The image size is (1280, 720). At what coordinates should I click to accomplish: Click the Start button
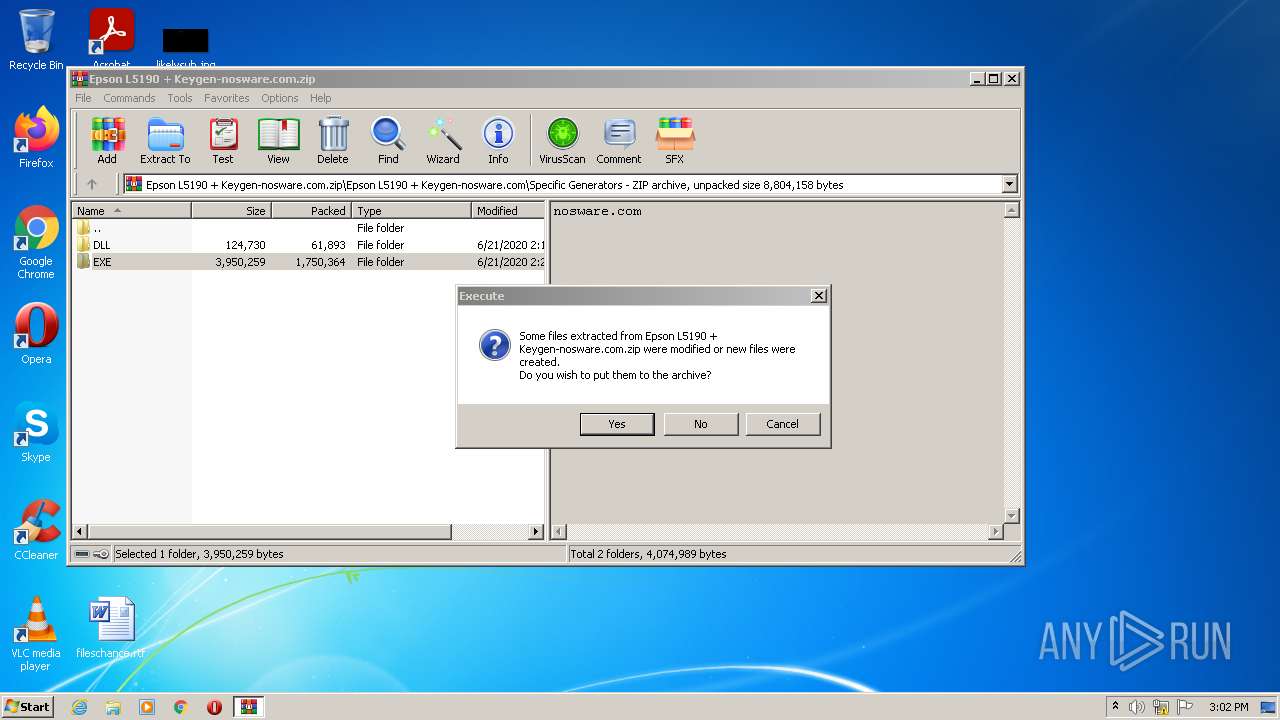point(28,707)
